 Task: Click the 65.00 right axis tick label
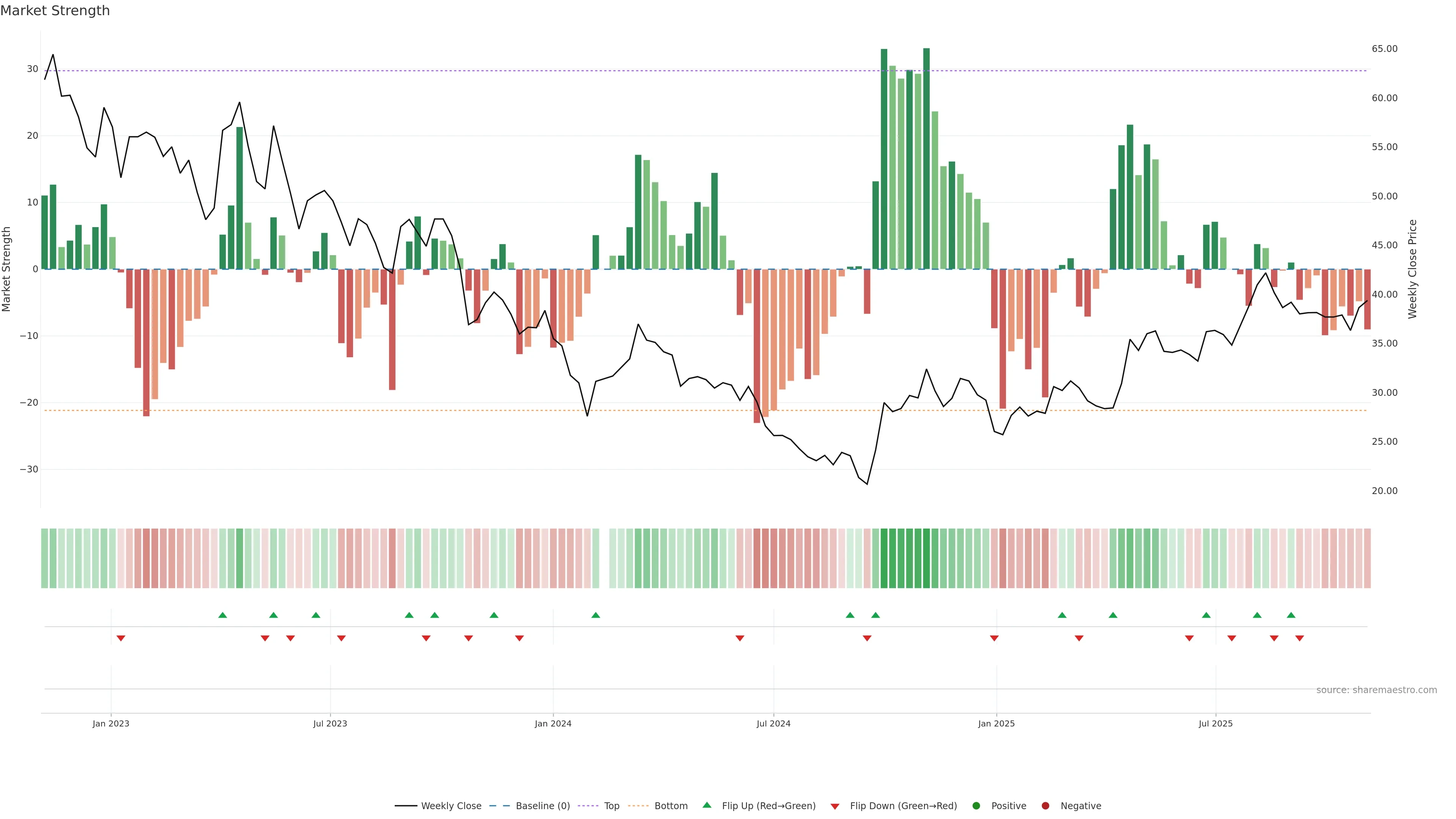(x=1384, y=49)
